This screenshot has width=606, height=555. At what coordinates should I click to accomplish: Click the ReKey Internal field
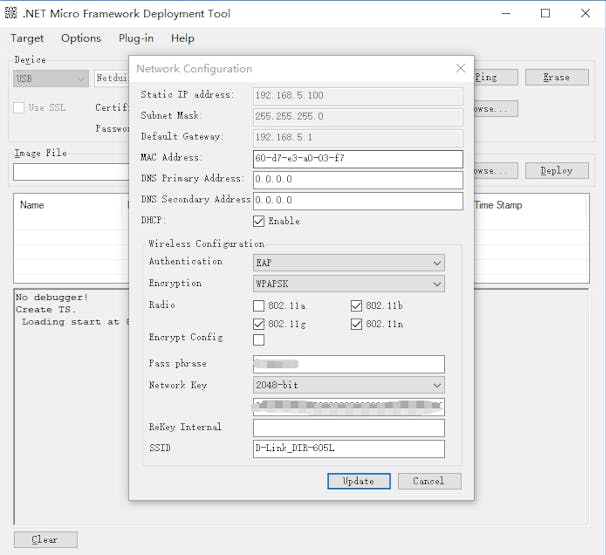[x=349, y=428]
